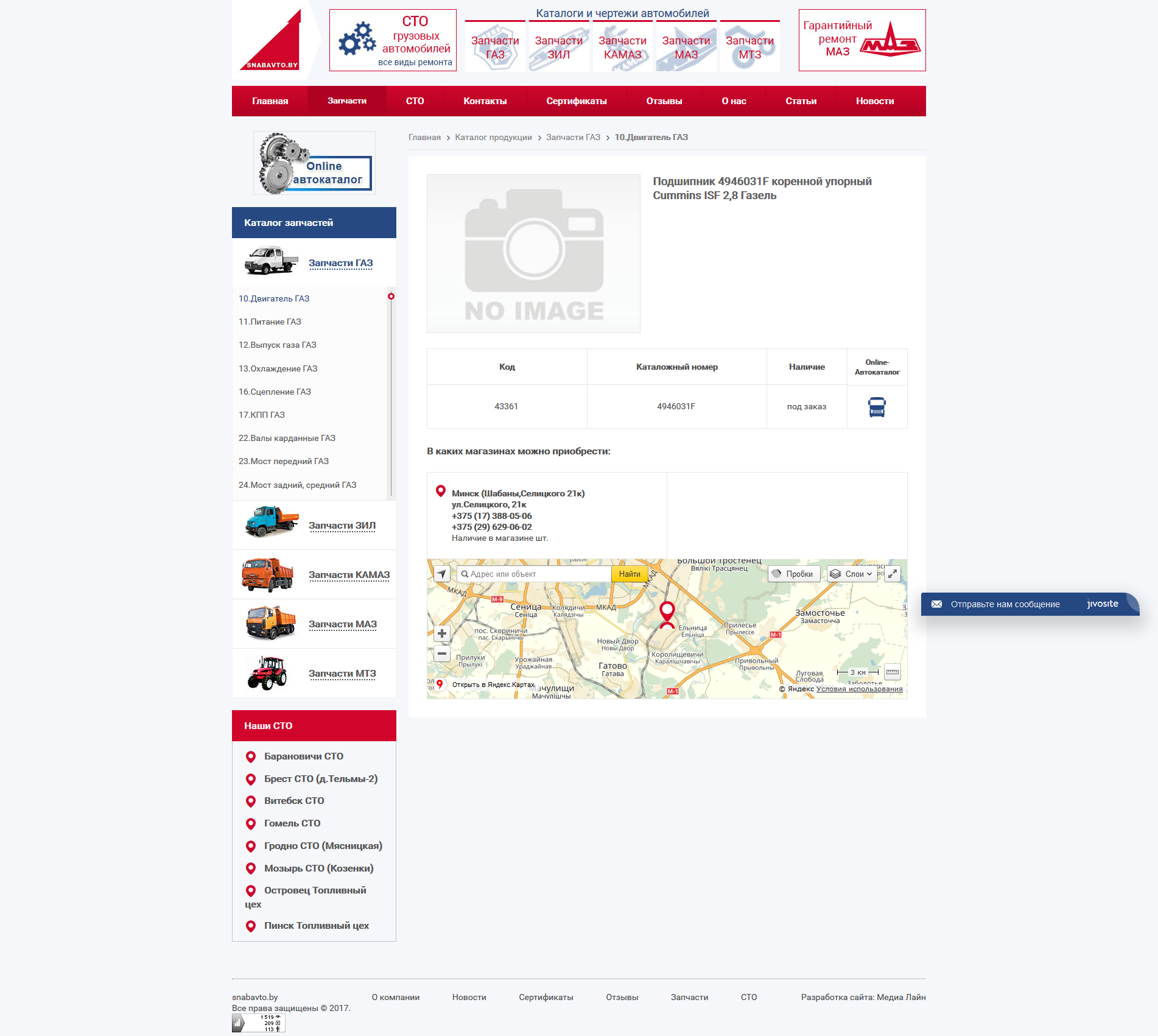Zoom in the map with plus button
1158x1036 pixels.
tap(442, 633)
